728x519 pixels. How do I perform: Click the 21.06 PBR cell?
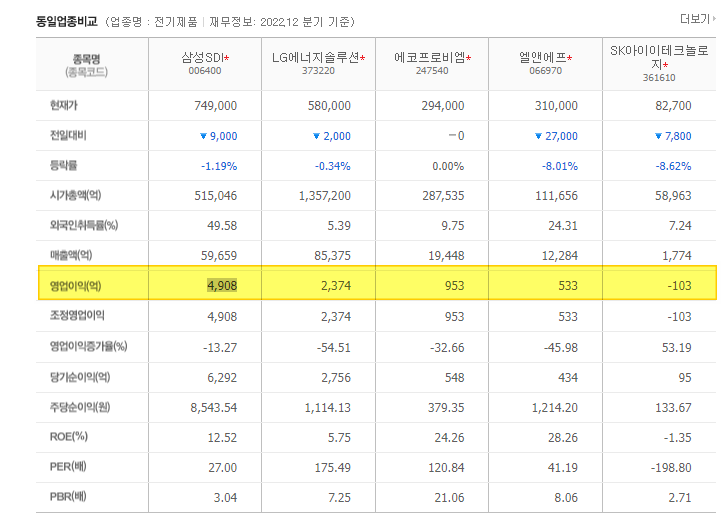(x=449, y=498)
